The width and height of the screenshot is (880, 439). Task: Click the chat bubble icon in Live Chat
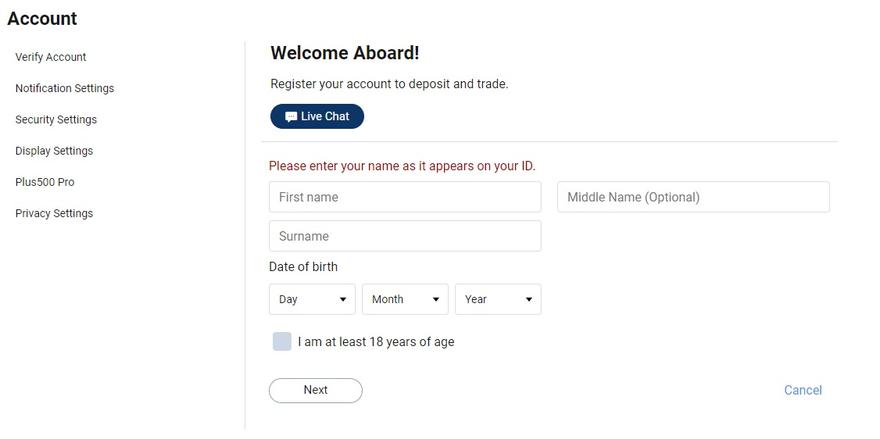tap(291, 117)
